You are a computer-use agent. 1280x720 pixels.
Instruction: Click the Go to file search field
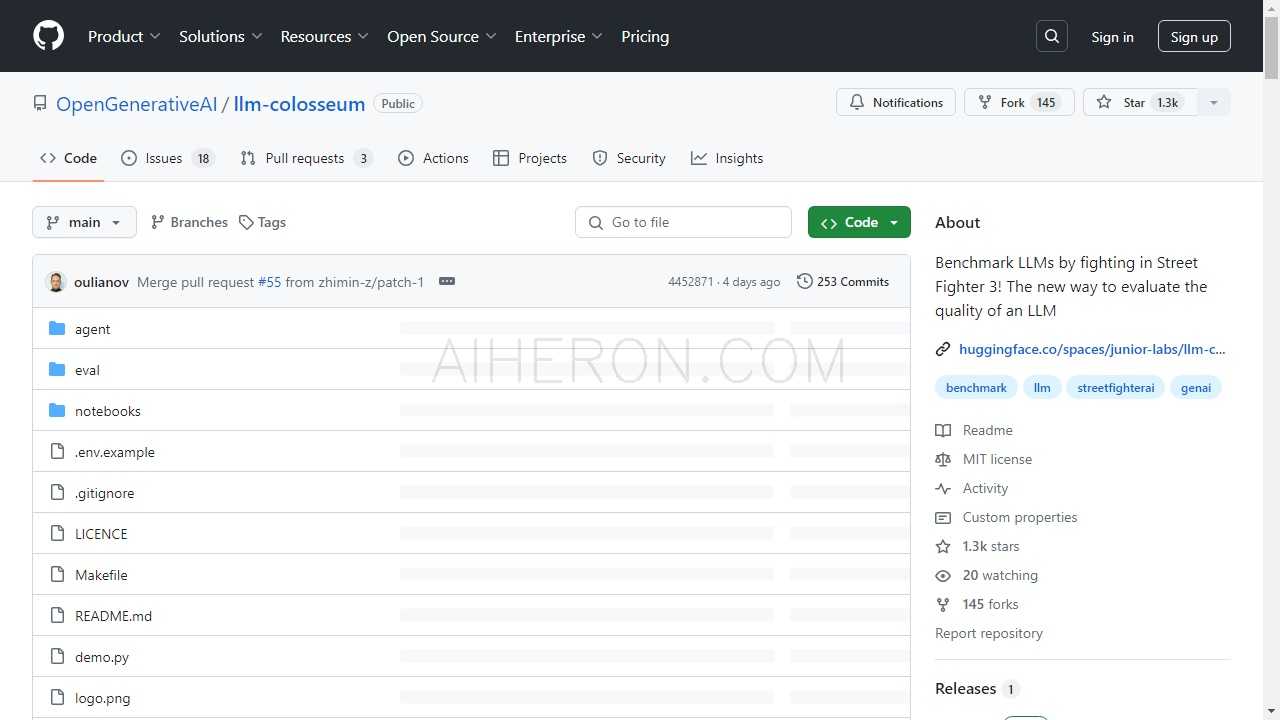coord(683,222)
